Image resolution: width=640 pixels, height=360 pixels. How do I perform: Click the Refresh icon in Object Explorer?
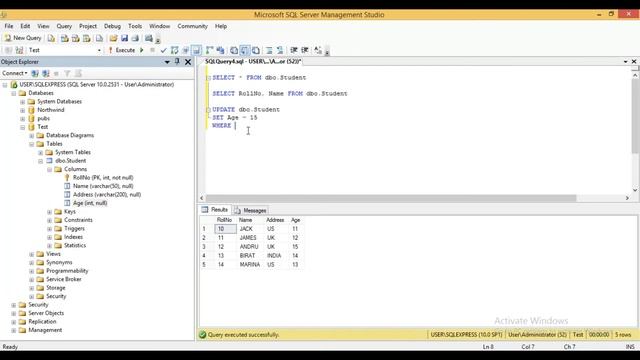[x=78, y=73]
